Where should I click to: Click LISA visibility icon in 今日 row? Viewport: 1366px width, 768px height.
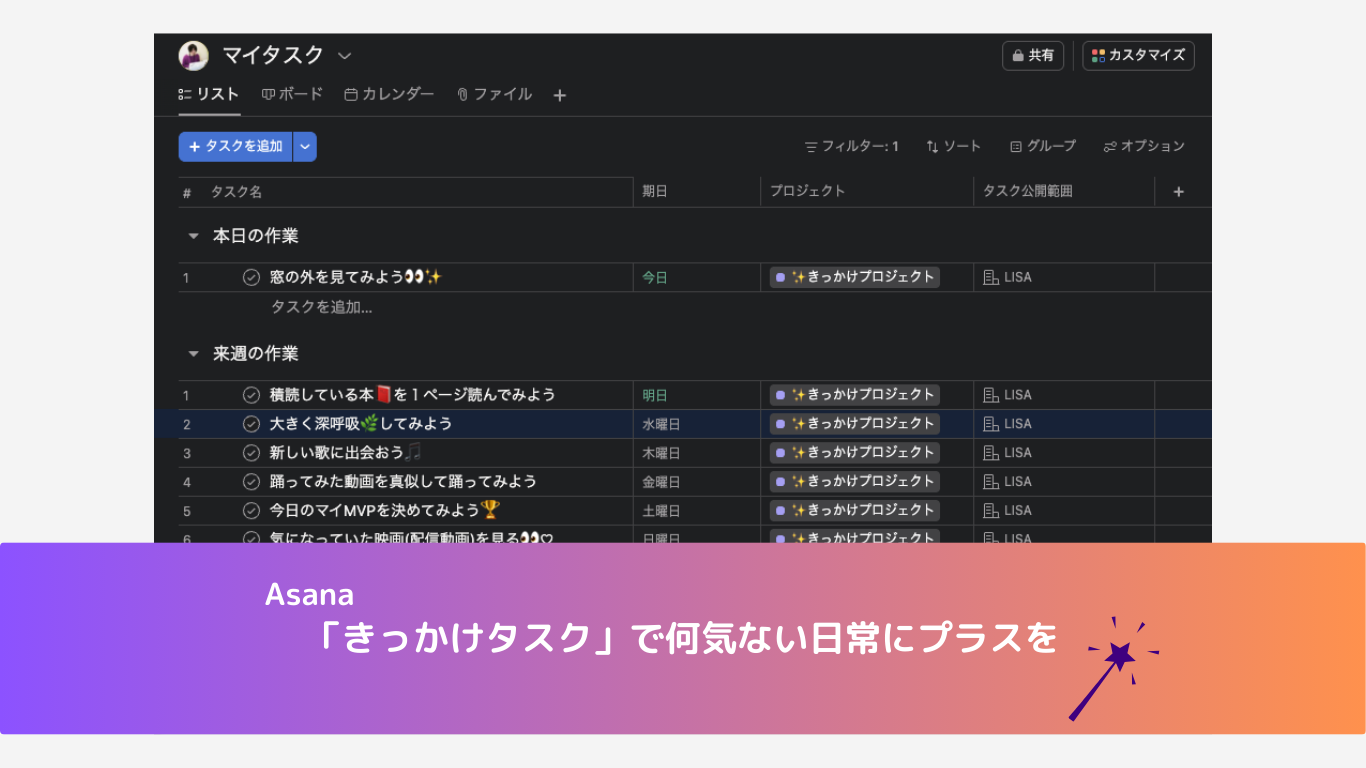[991, 278]
